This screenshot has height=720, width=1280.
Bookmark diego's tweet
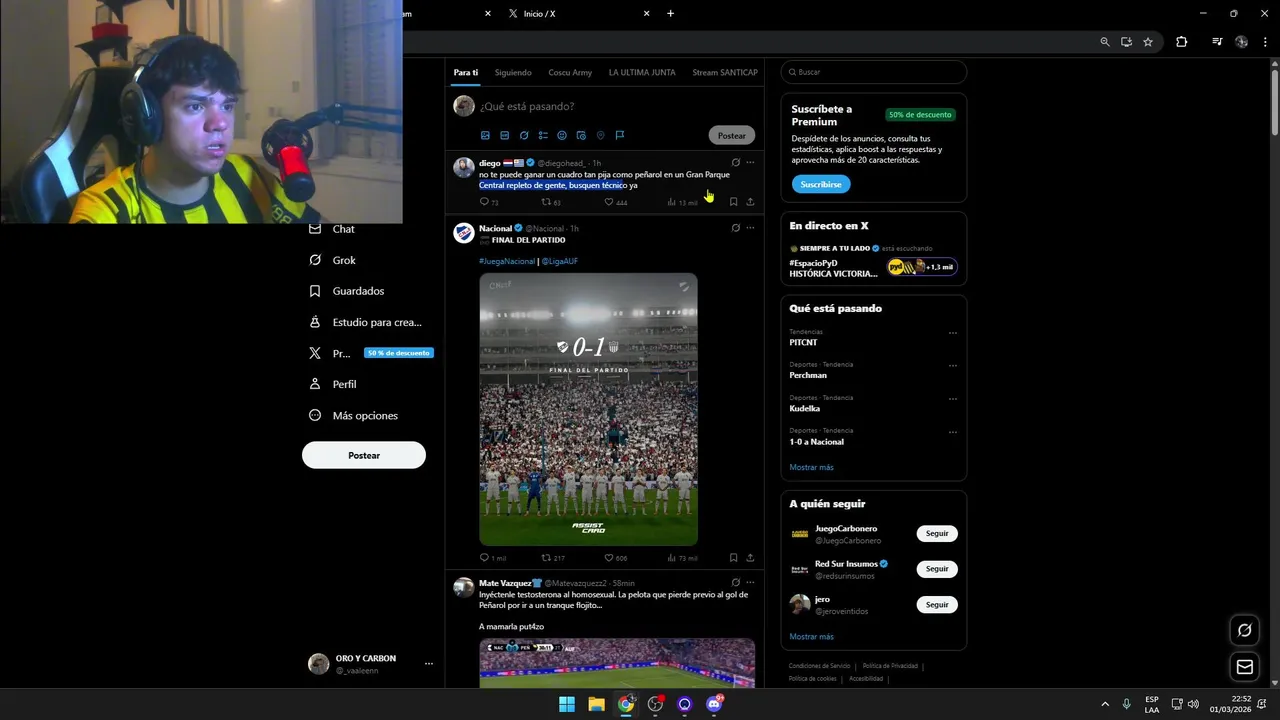(x=733, y=202)
